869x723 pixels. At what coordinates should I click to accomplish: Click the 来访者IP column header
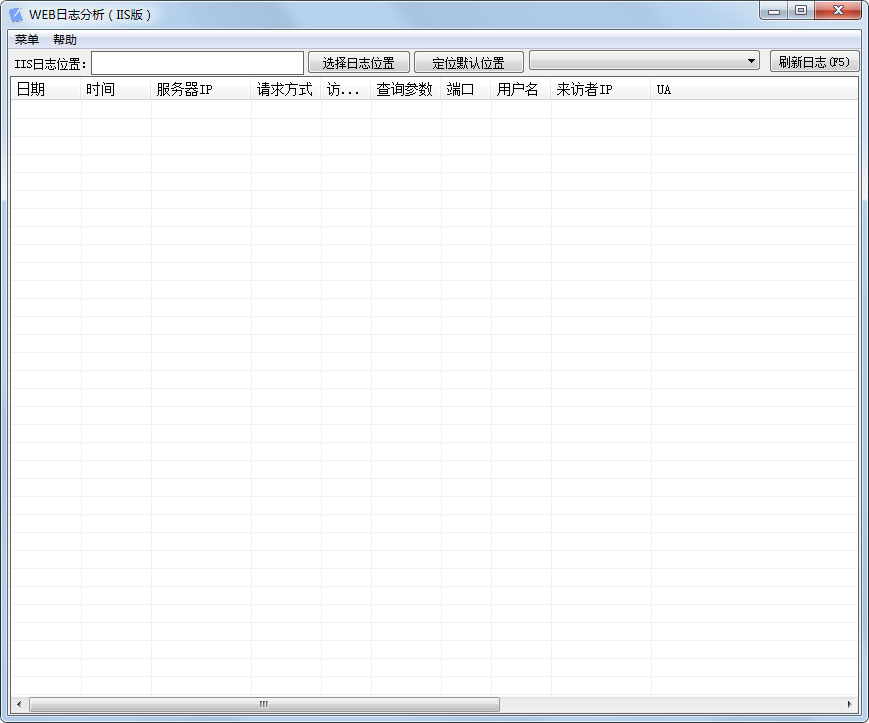pyautogui.click(x=600, y=90)
